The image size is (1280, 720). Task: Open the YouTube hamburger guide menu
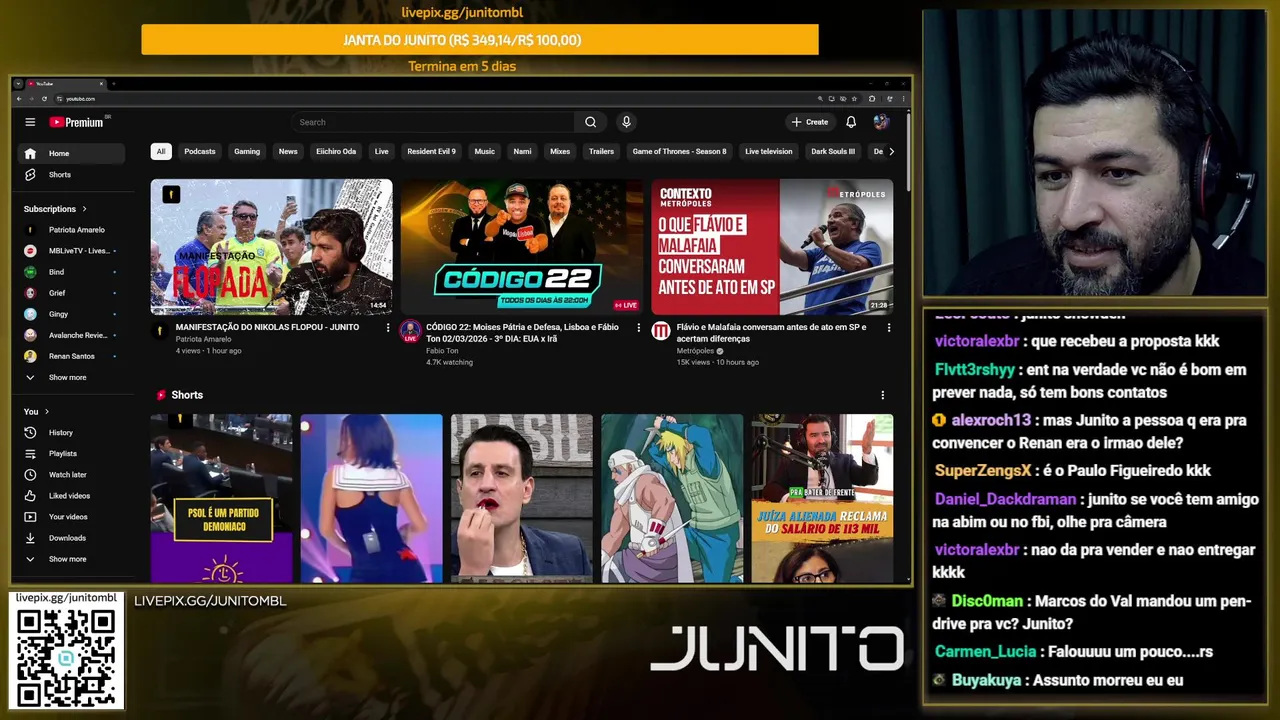click(30, 122)
